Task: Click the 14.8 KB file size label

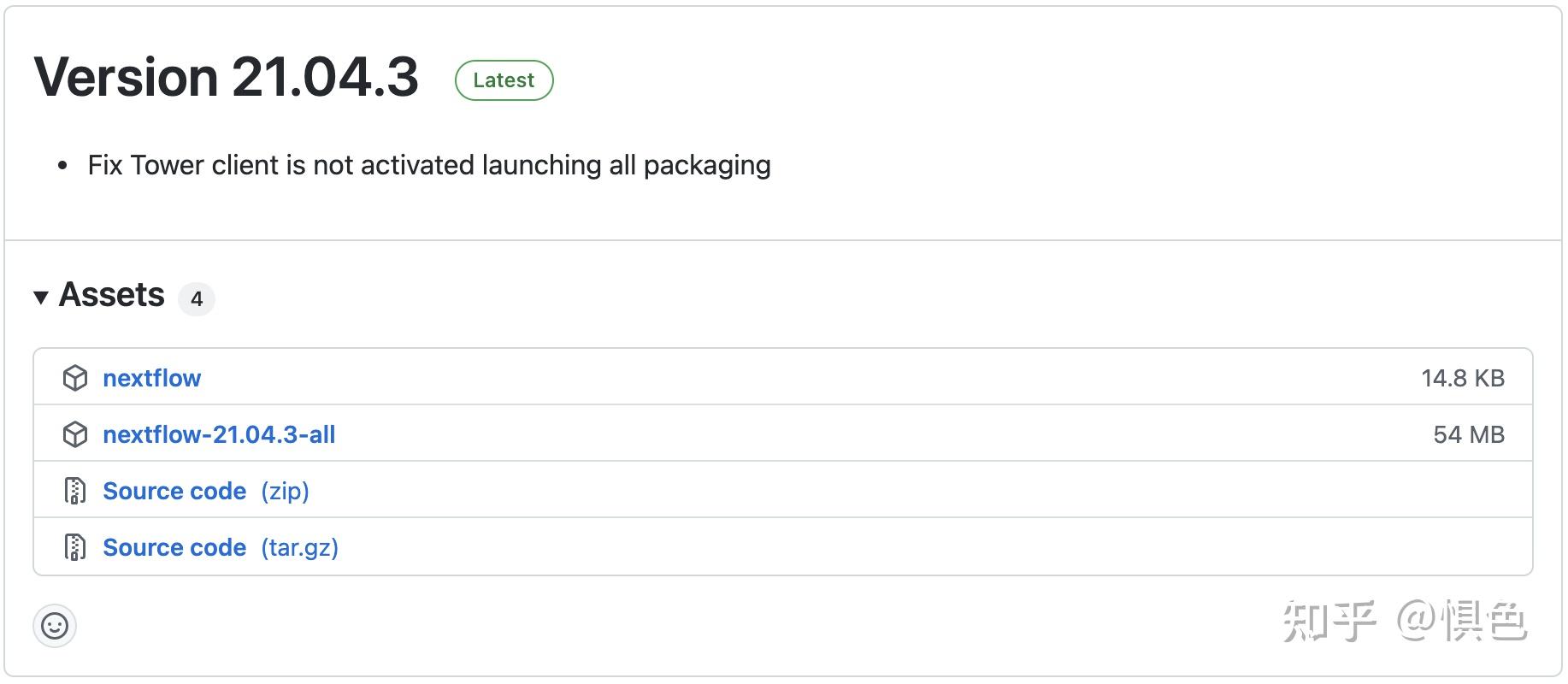Action: 1462,378
